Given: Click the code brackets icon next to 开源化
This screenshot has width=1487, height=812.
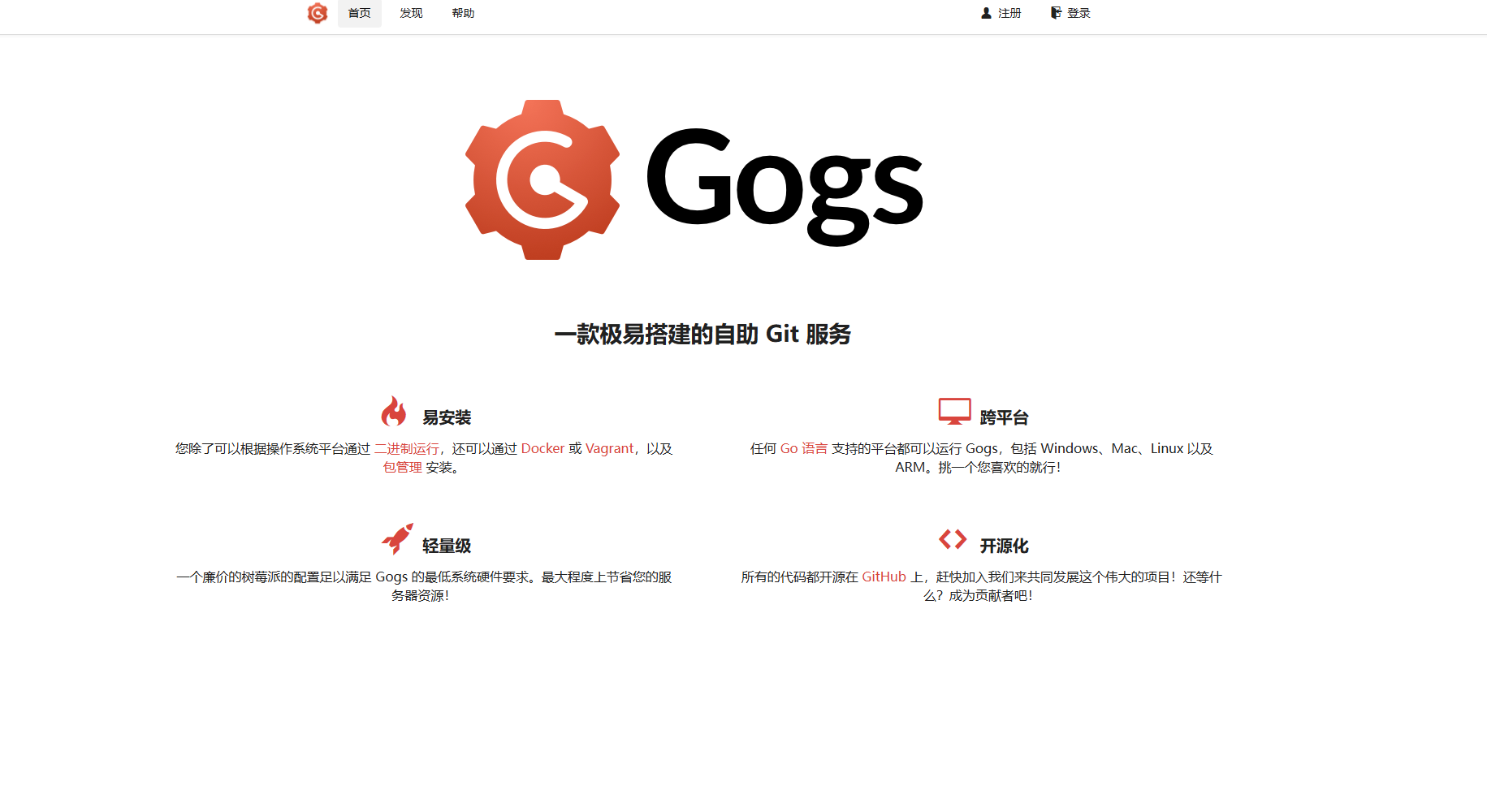Looking at the screenshot, I should tap(953, 539).
